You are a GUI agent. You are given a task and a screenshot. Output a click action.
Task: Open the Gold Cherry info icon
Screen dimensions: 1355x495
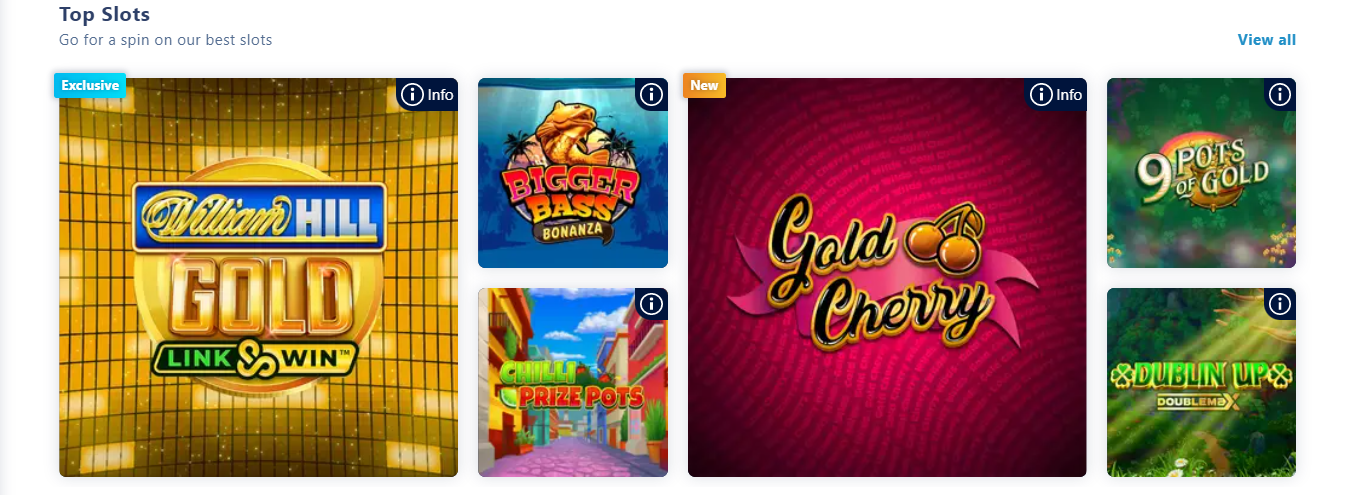[x=1056, y=95]
